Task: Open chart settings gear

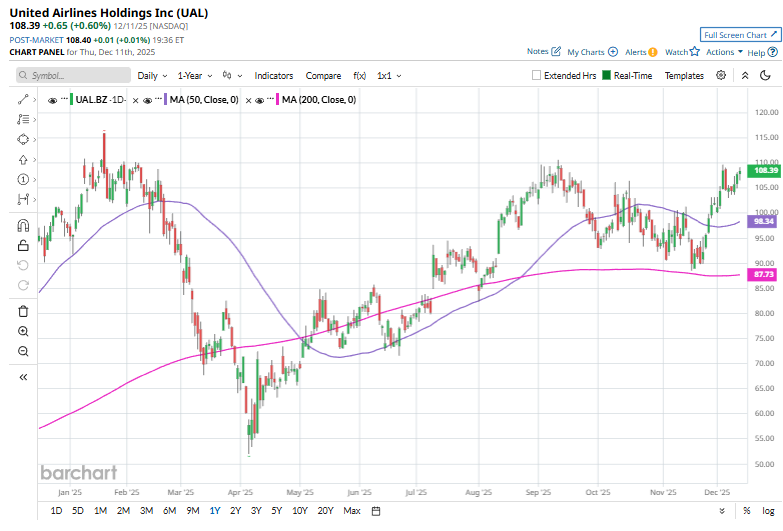Action: coord(722,75)
